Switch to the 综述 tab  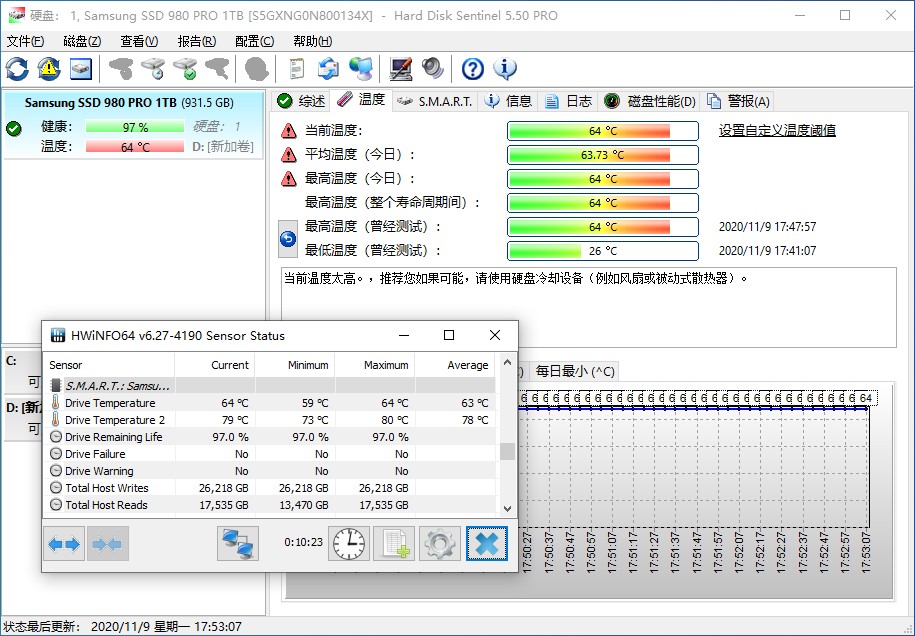[x=301, y=102]
